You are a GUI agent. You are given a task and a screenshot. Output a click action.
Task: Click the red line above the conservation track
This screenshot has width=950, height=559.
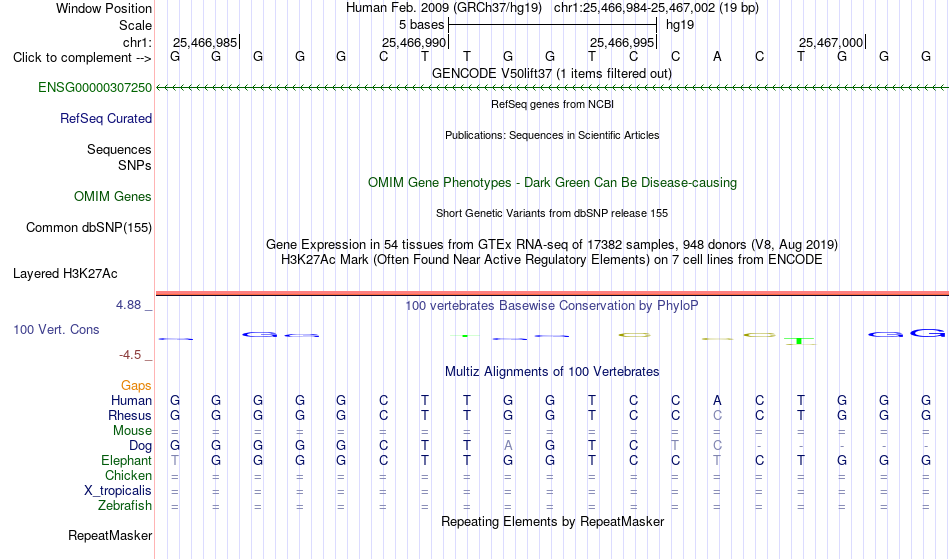pyautogui.click(x=552, y=294)
